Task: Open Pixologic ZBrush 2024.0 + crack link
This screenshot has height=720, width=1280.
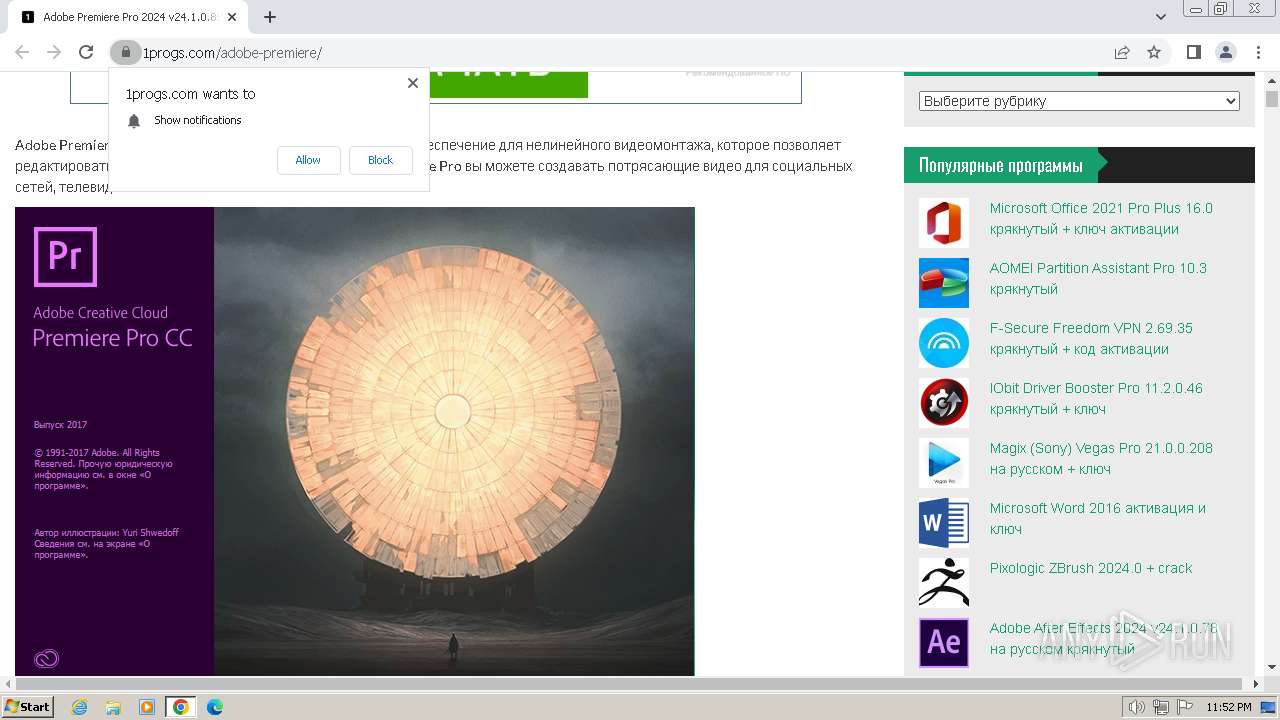Action: click(x=1091, y=568)
